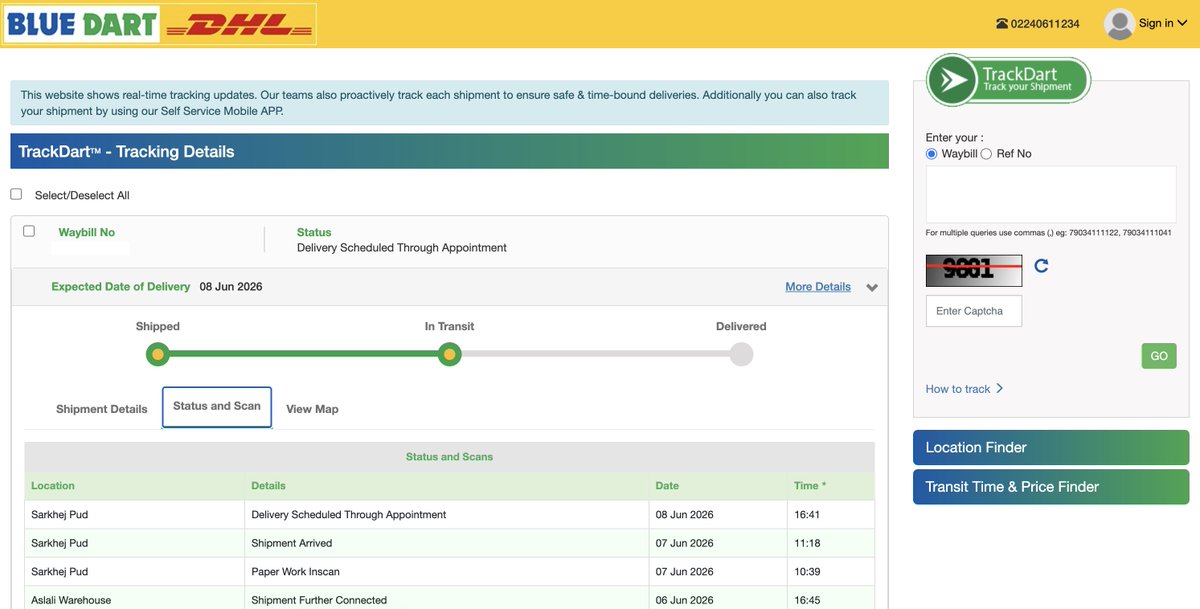Expand the How to track arrow

[x=999, y=388]
